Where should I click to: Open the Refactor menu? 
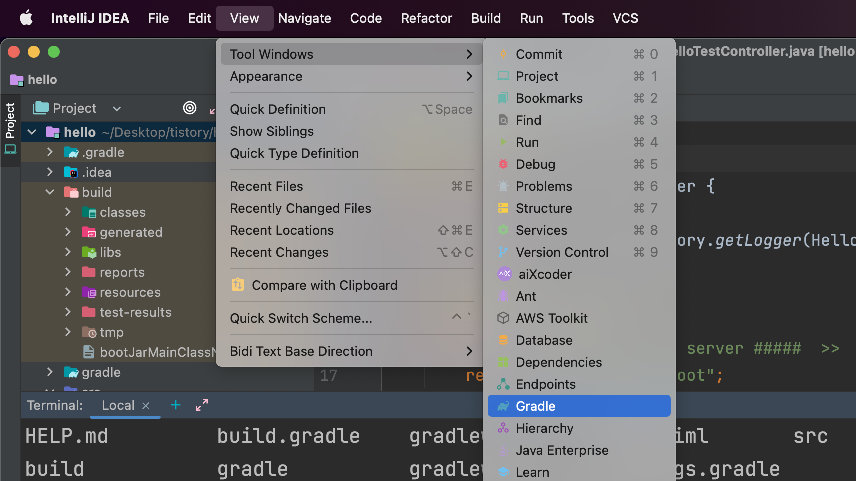coord(426,18)
